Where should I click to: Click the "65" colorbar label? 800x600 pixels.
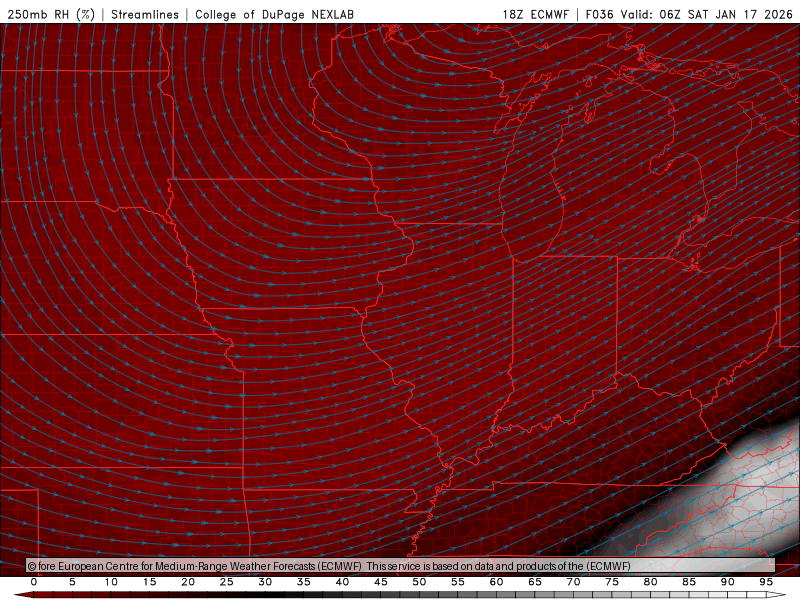pyautogui.click(x=535, y=582)
